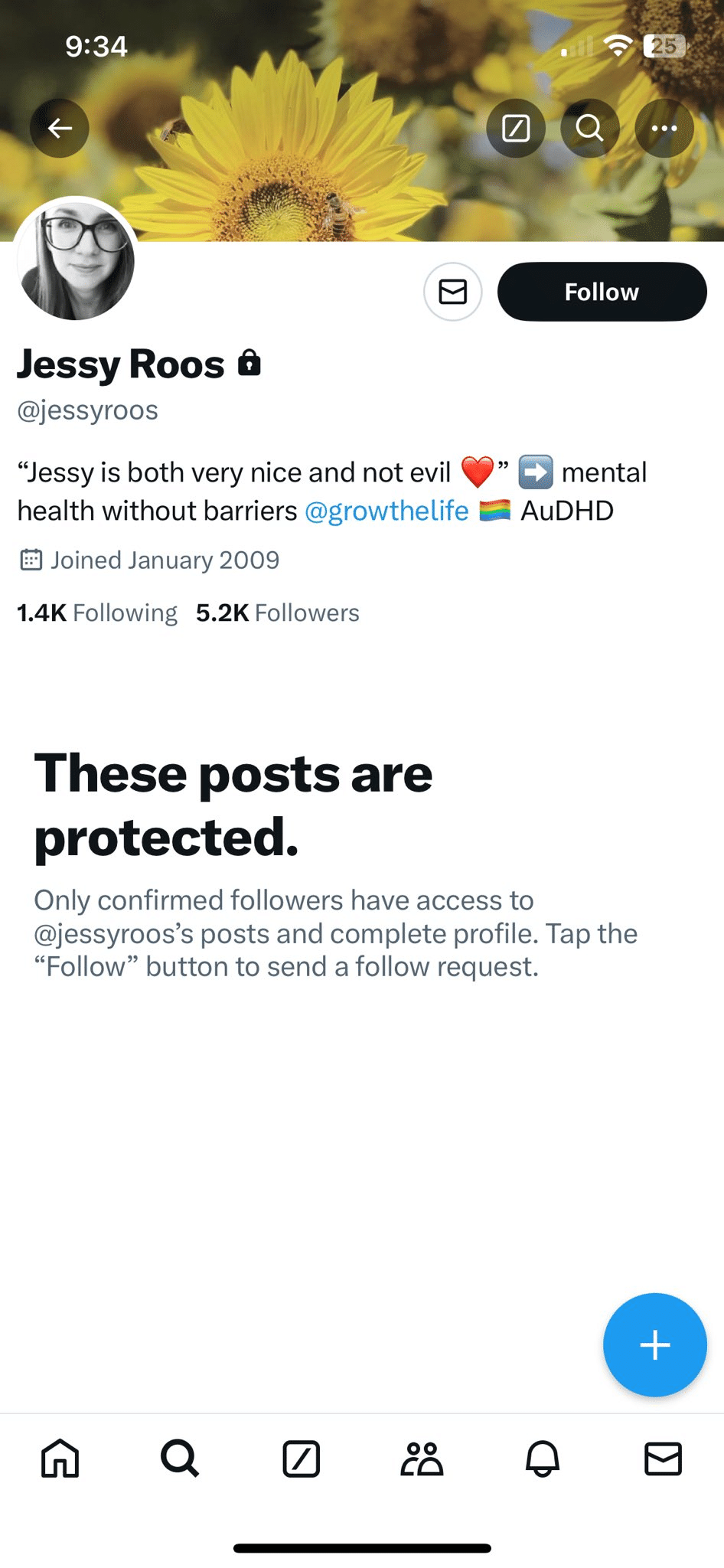Open Grok icon in header
This screenshot has width=724, height=1568.
516,129
